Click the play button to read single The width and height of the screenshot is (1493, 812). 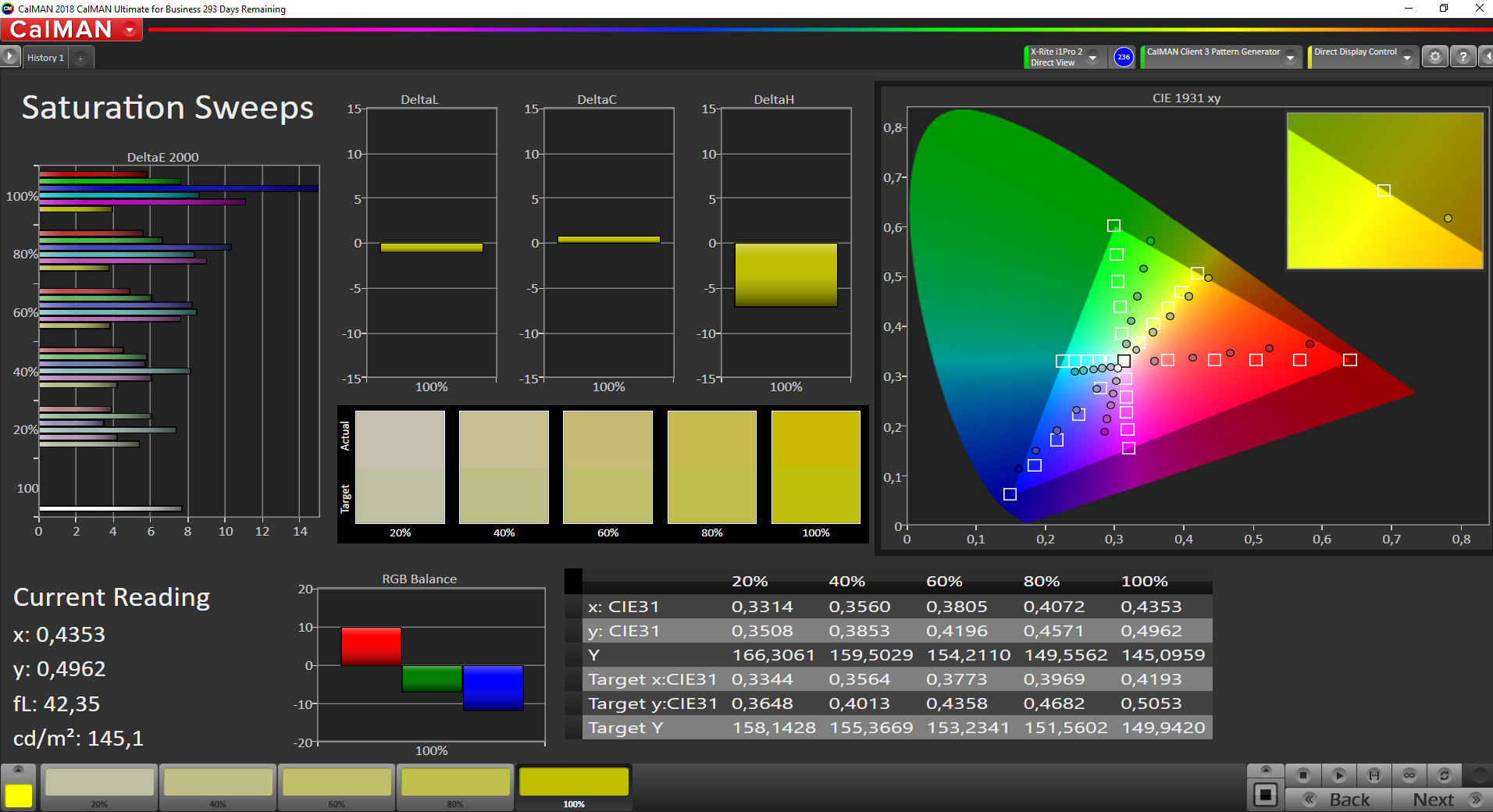[x=1338, y=775]
